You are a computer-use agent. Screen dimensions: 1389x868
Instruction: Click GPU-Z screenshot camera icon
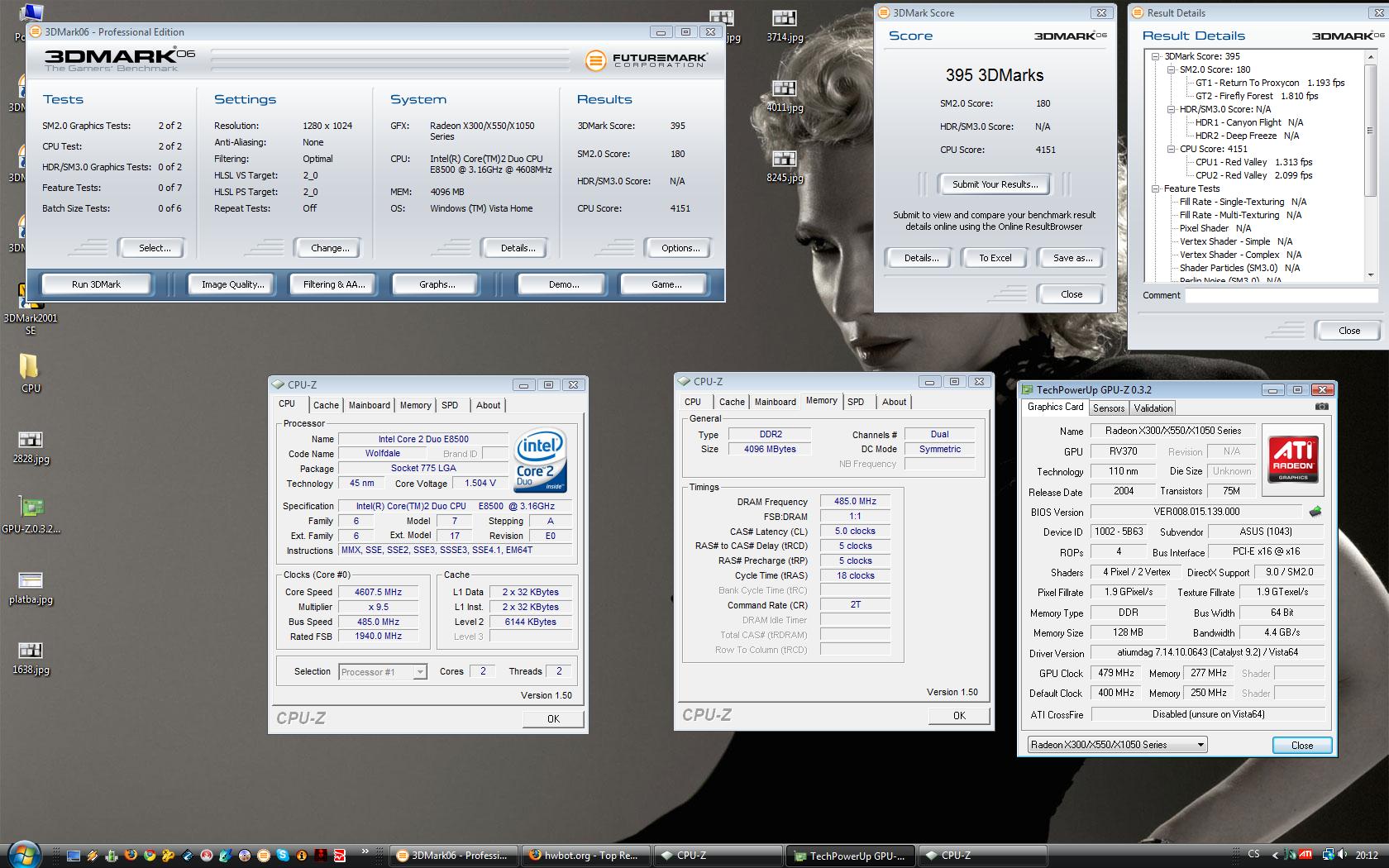pyautogui.click(x=1321, y=407)
